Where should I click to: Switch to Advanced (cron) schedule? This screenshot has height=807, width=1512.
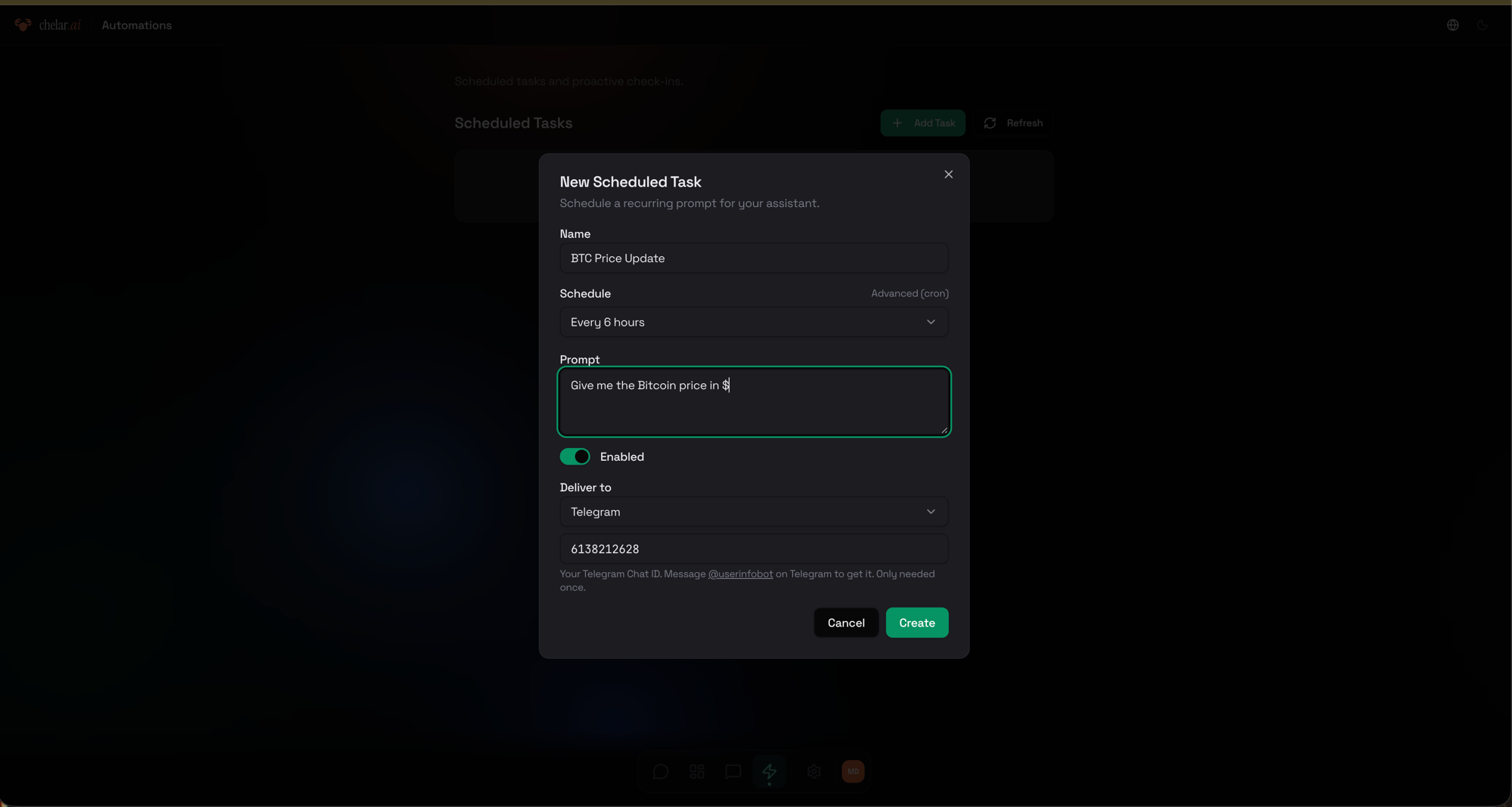(909, 293)
